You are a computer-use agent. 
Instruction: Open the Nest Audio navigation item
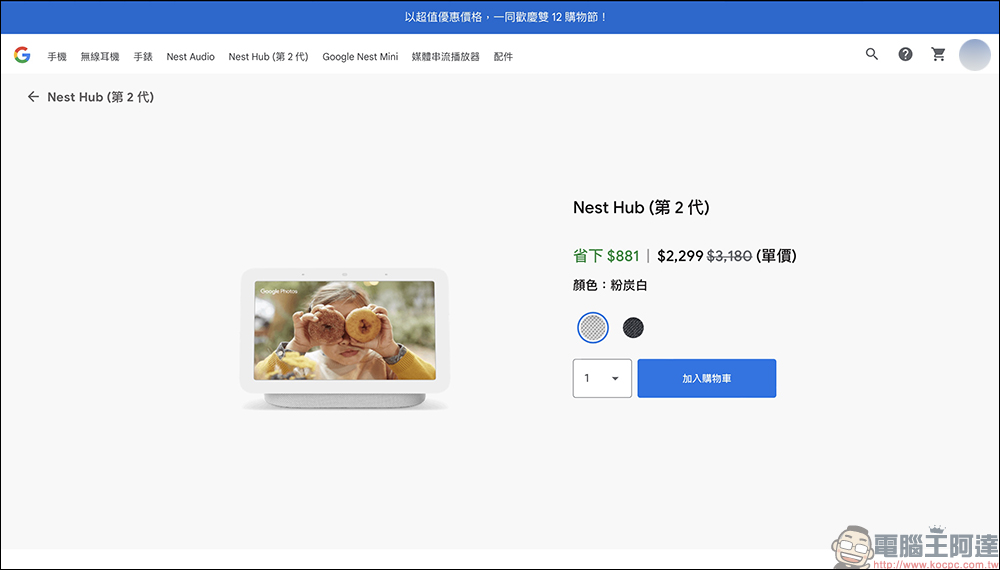pos(191,57)
